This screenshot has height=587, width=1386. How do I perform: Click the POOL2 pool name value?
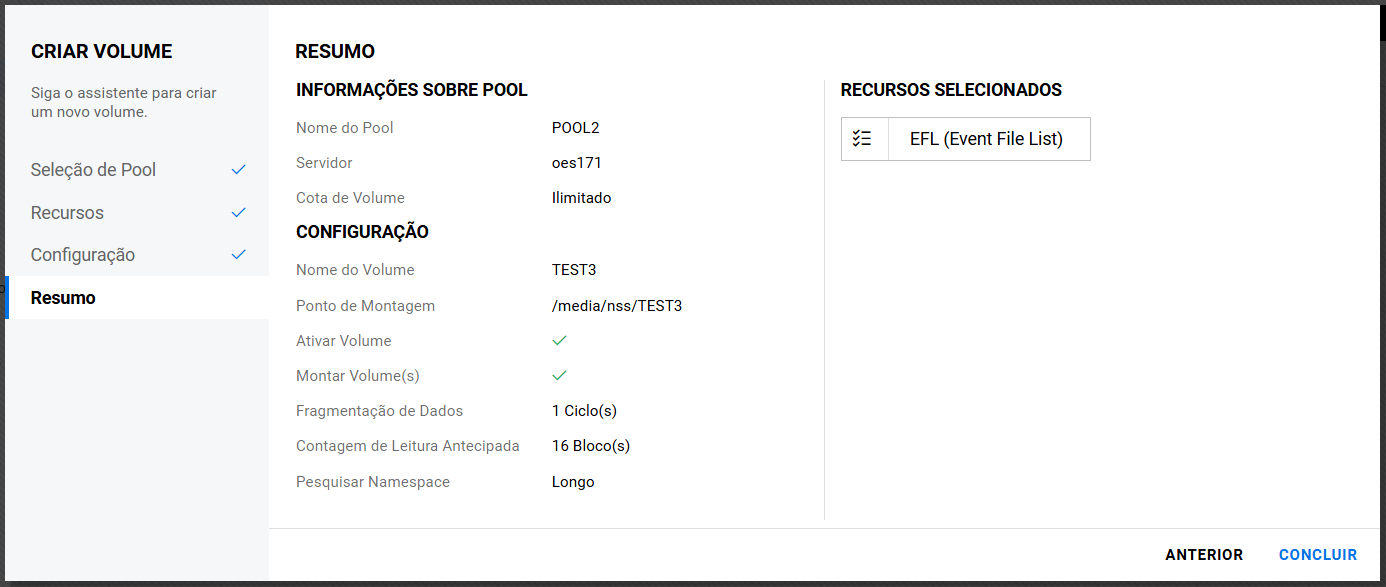pyautogui.click(x=575, y=128)
